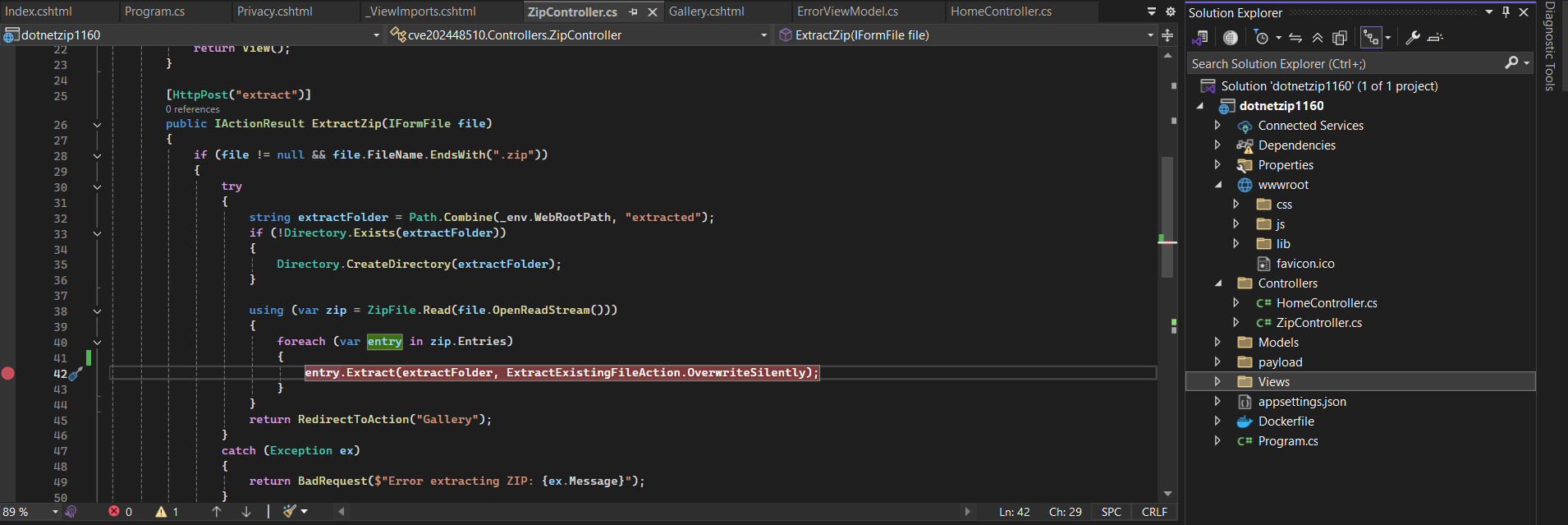Click the red error count icon
This screenshot has height=525, width=1568.
pyautogui.click(x=114, y=512)
